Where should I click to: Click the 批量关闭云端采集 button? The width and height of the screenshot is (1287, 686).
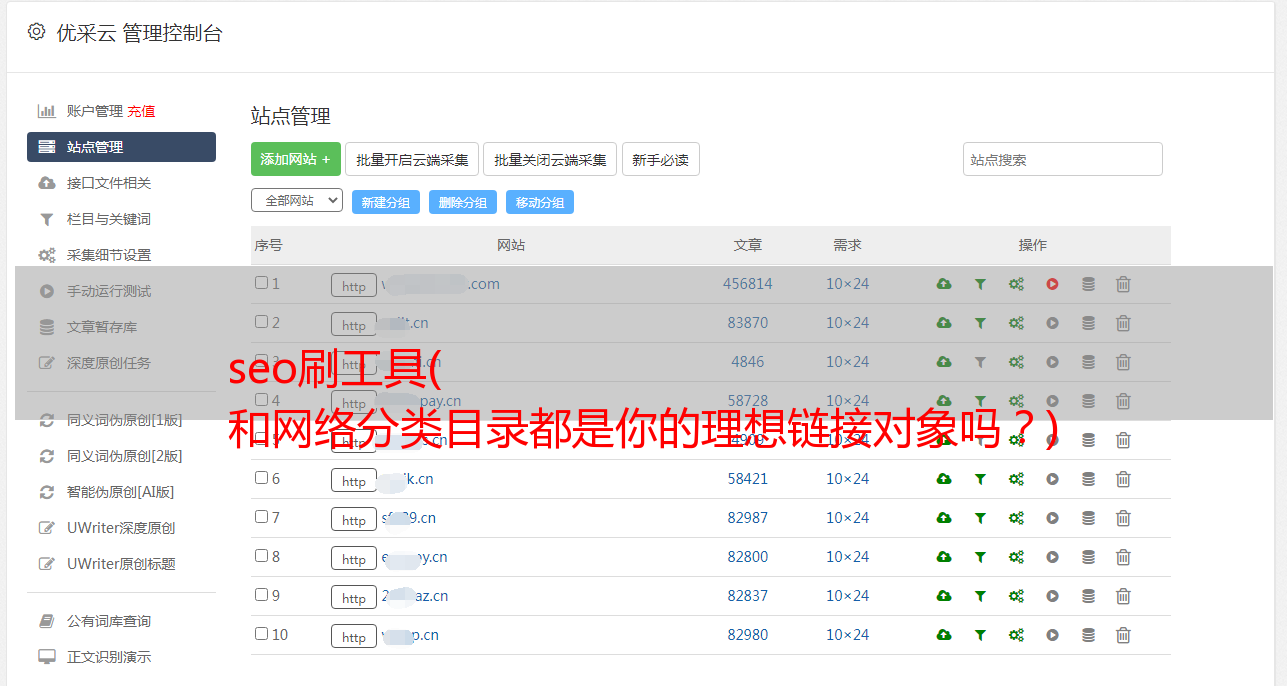[550, 159]
